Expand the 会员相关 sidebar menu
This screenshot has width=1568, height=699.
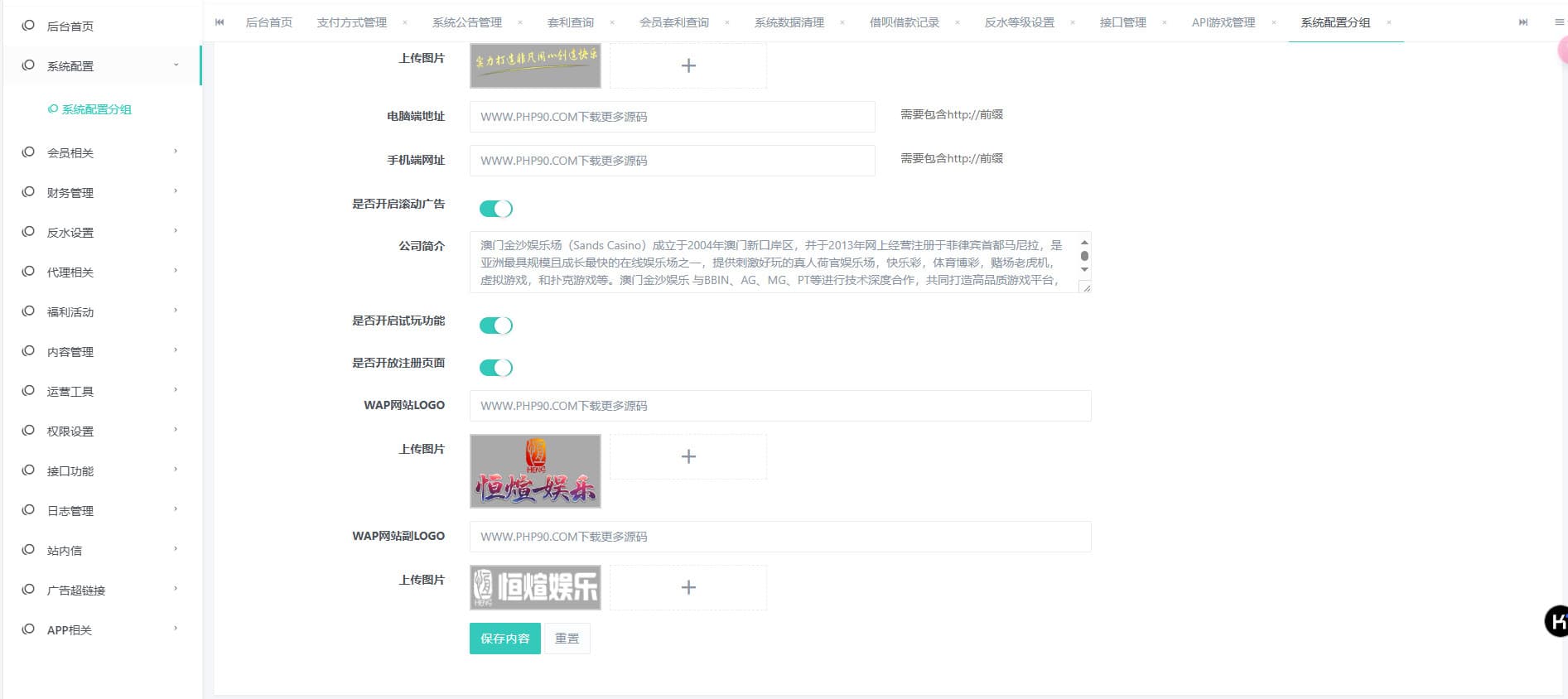click(x=99, y=152)
